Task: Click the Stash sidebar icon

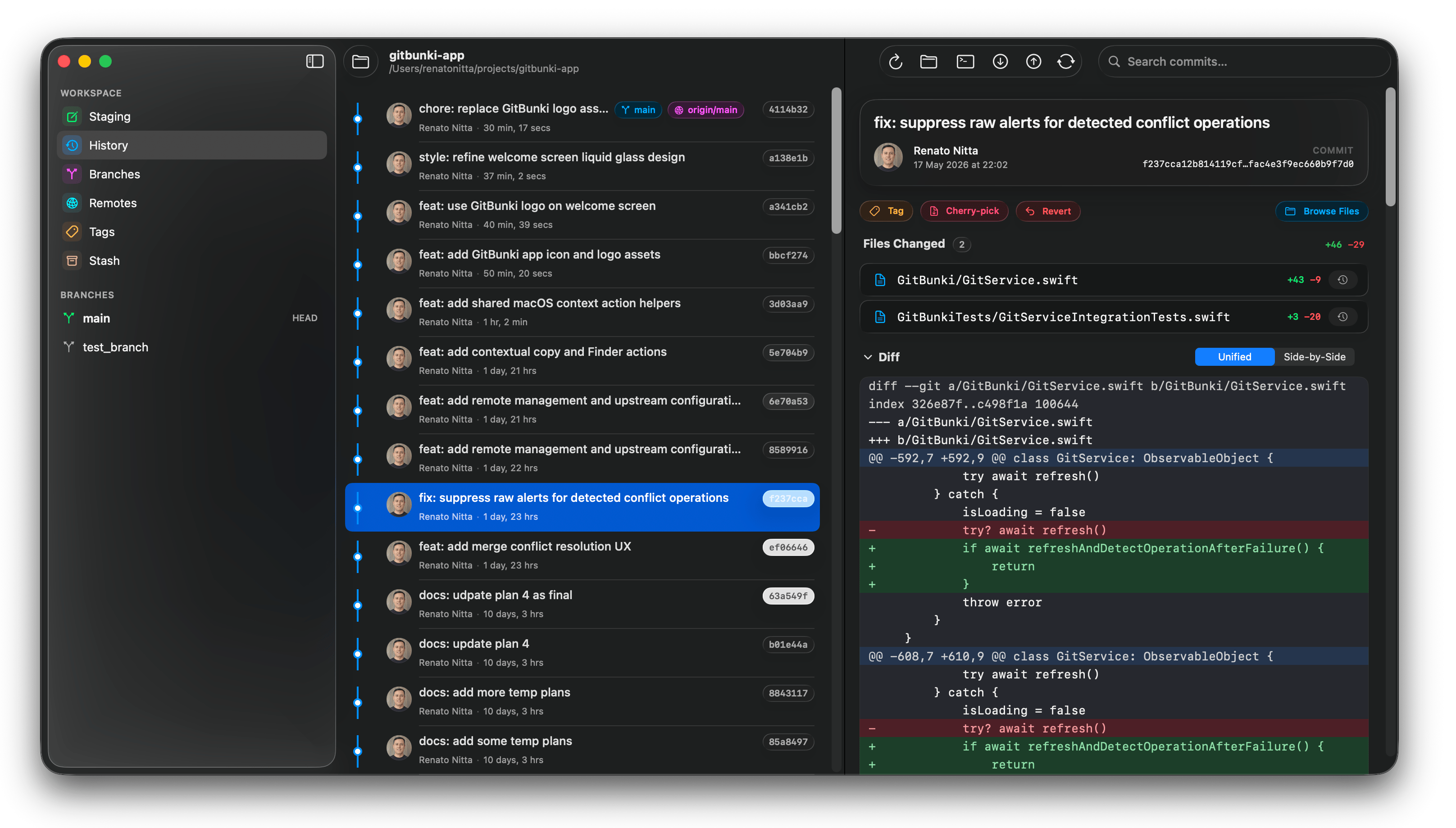Action: click(72, 260)
